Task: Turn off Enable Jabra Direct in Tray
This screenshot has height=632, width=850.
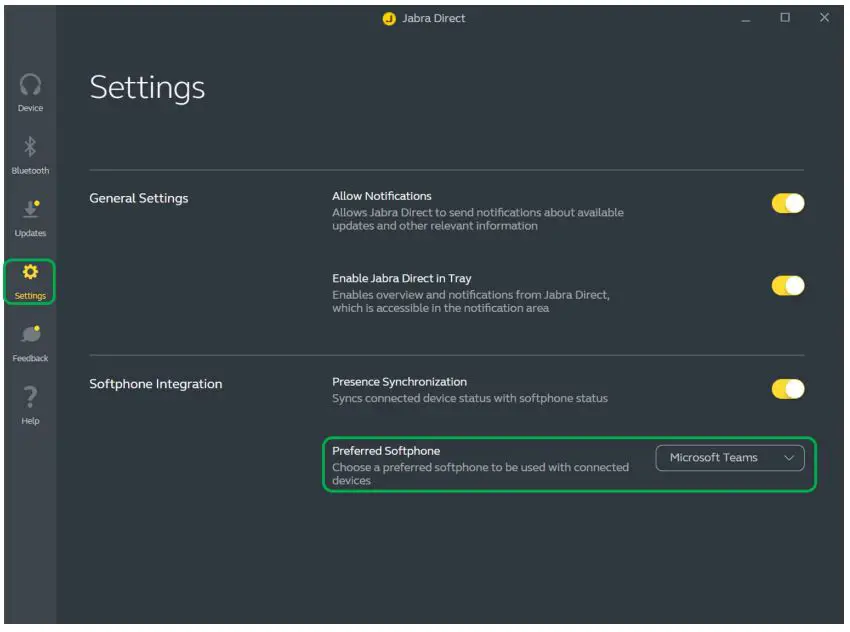Action: 788,285
